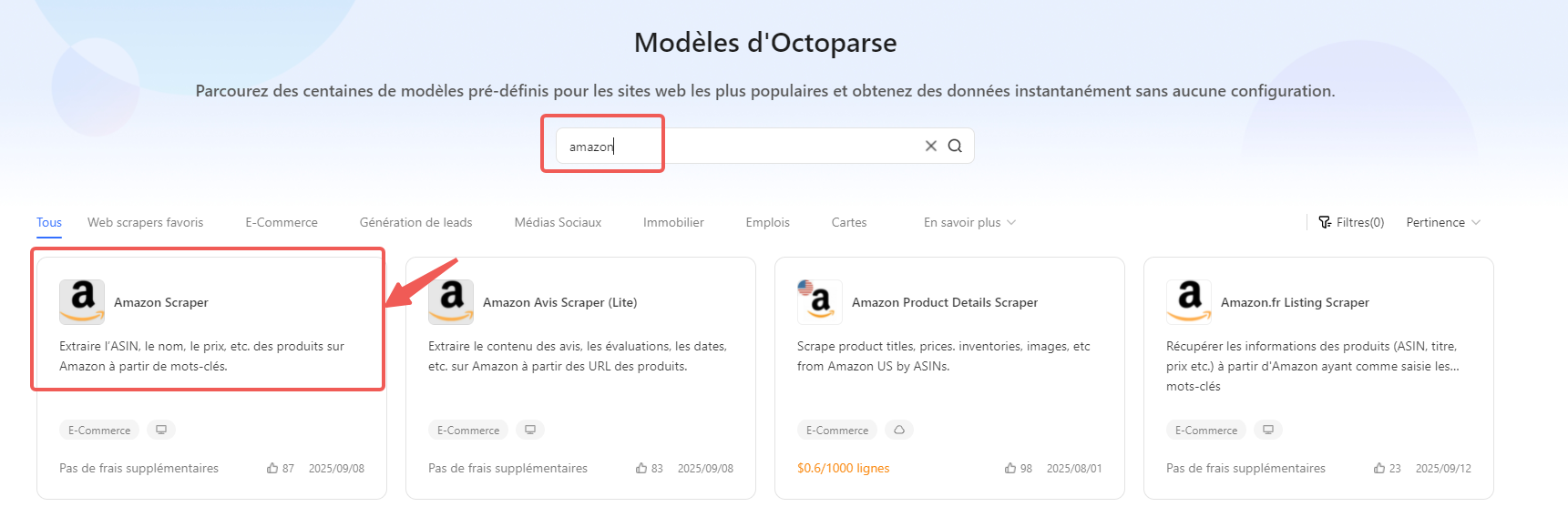Click the magnifier search icon
This screenshot has width=1568, height=507.
[x=955, y=146]
